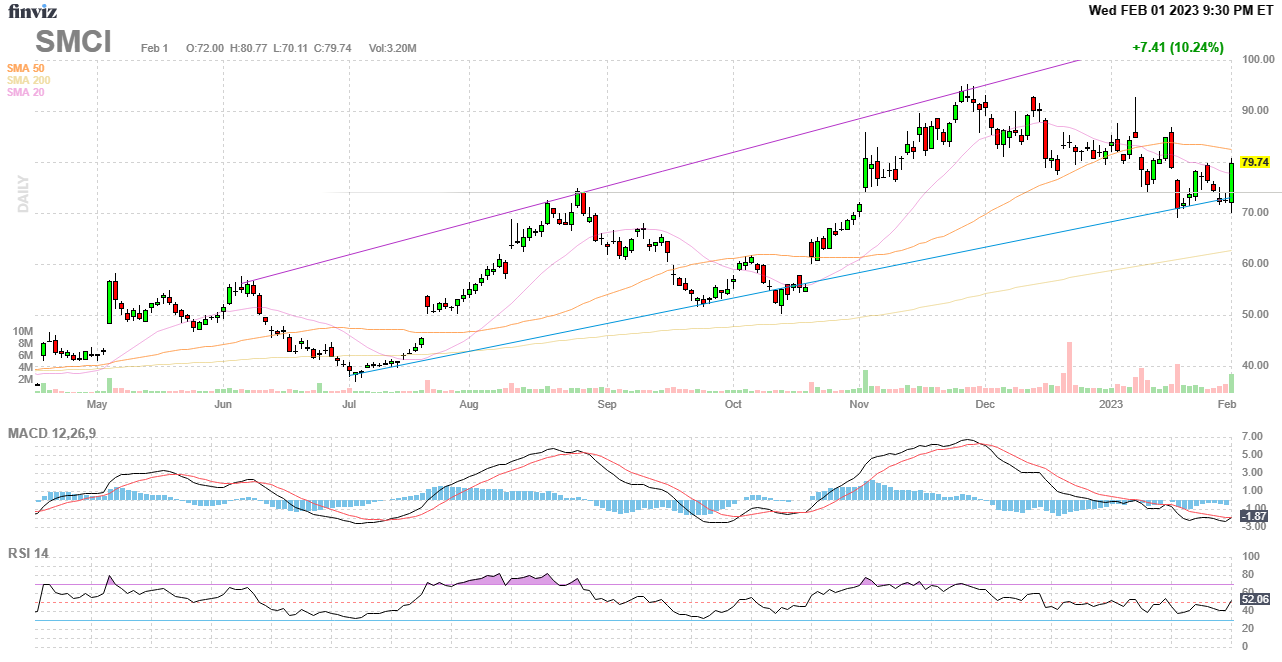This screenshot has height=662, width=1282.
Task: Click the yellow 79.74 current price tag
Action: tap(1254, 162)
